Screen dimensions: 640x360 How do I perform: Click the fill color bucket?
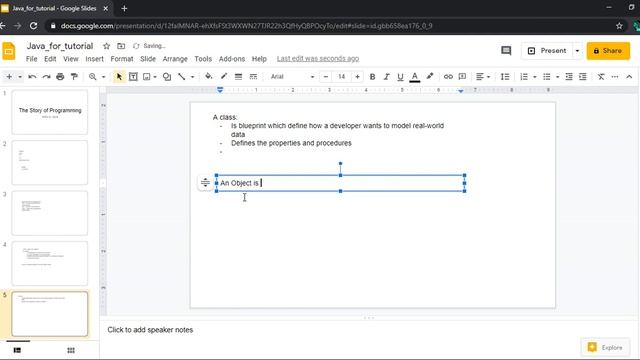pyautogui.click(x=209, y=76)
